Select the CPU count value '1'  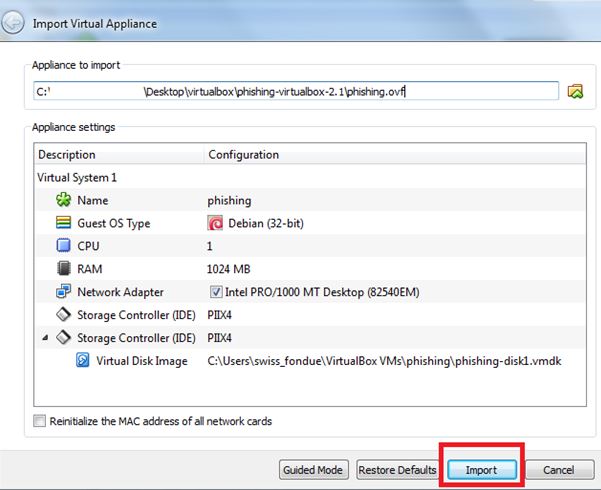pyautogui.click(x=210, y=246)
